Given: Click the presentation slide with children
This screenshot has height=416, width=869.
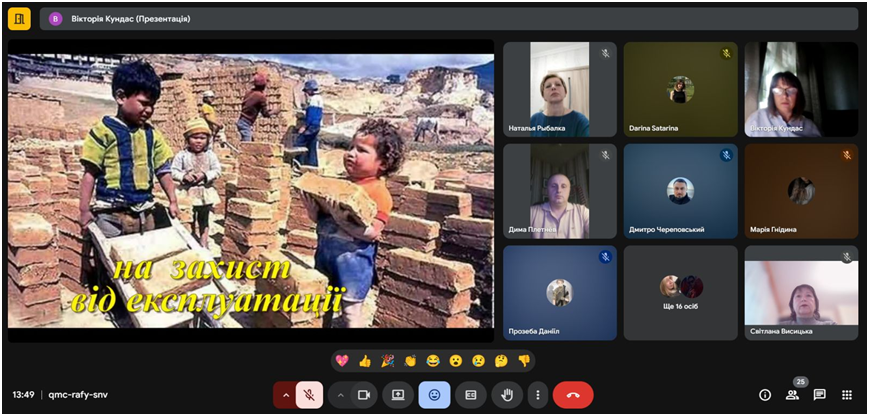Looking at the screenshot, I should click(251, 190).
